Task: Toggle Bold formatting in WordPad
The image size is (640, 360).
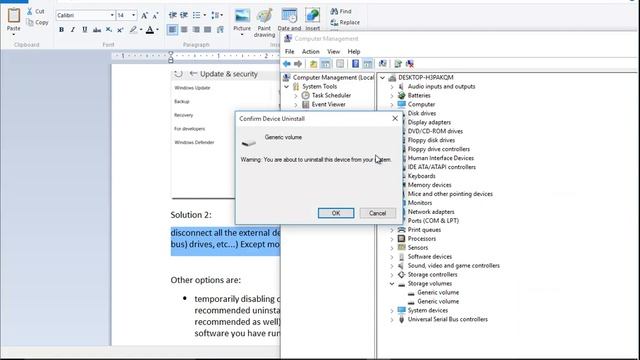Action: pos(61,29)
